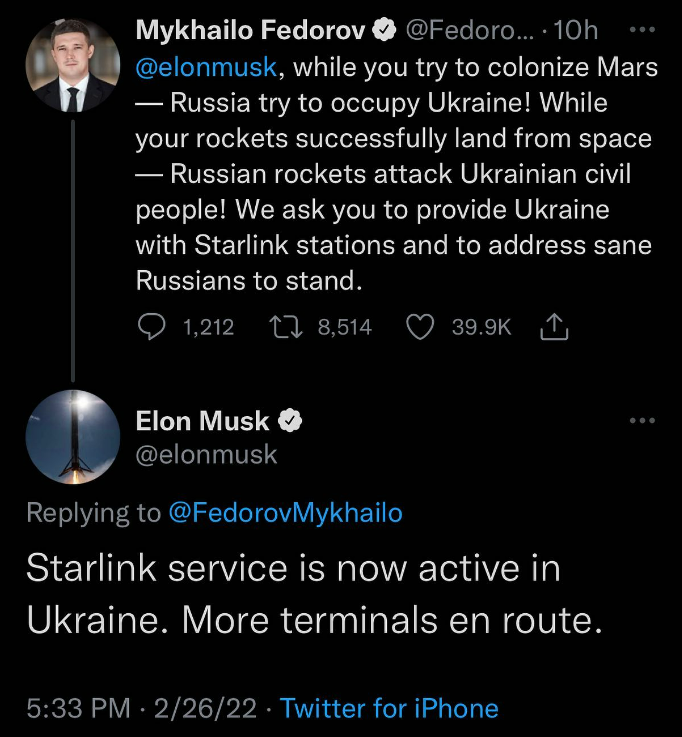
Task: Click the 39.9K likes count
Action: click(x=482, y=327)
